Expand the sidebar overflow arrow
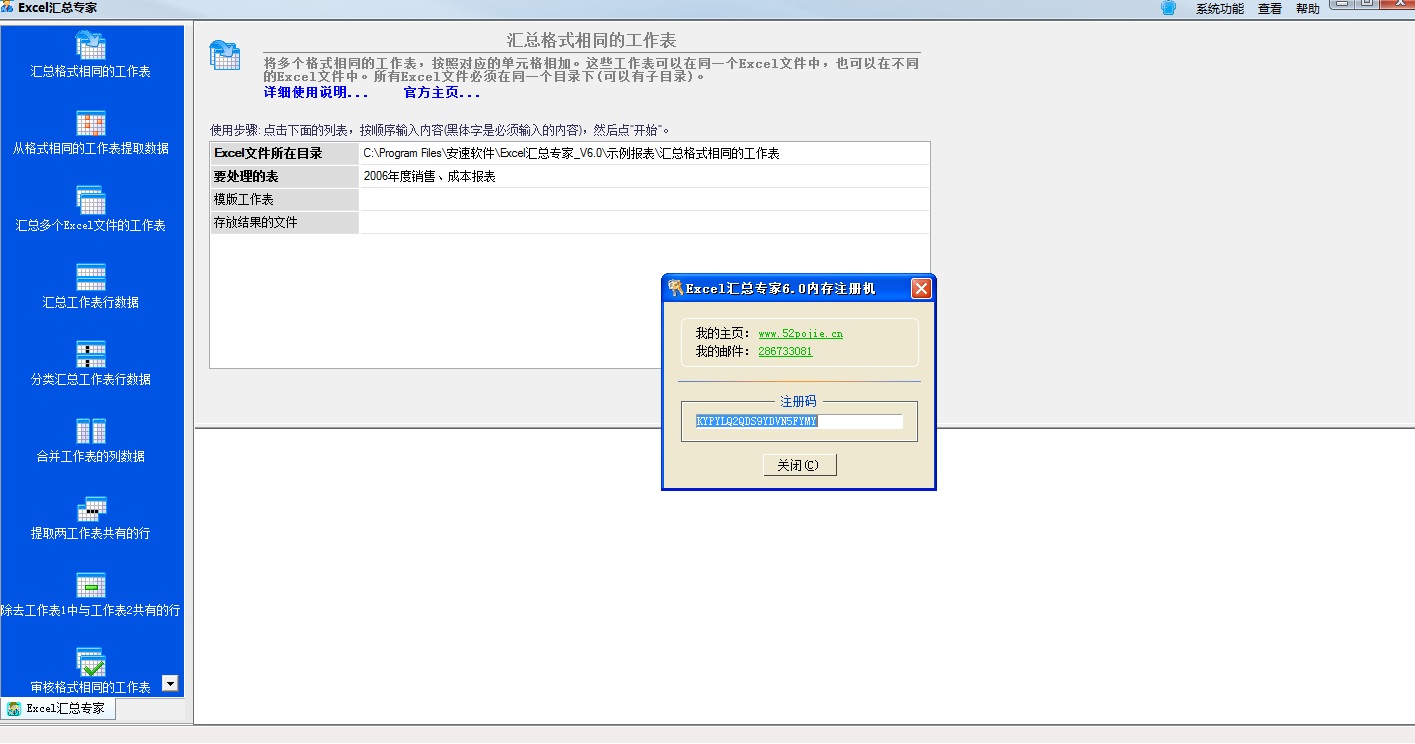 (x=170, y=683)
